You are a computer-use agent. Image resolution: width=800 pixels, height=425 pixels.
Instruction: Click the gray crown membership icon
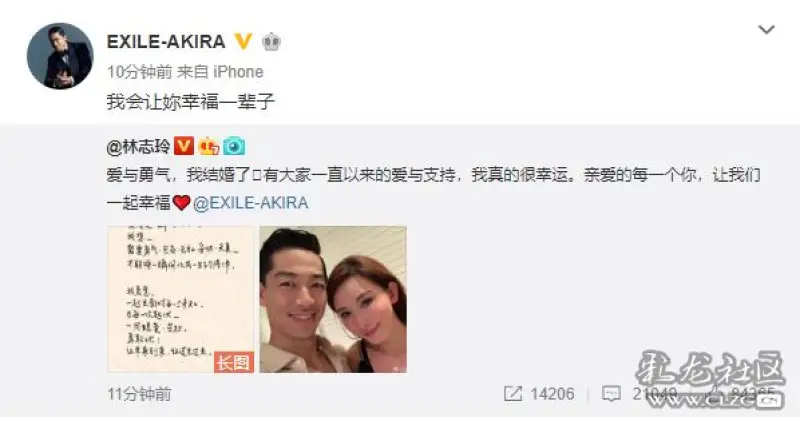click(271, 41)
